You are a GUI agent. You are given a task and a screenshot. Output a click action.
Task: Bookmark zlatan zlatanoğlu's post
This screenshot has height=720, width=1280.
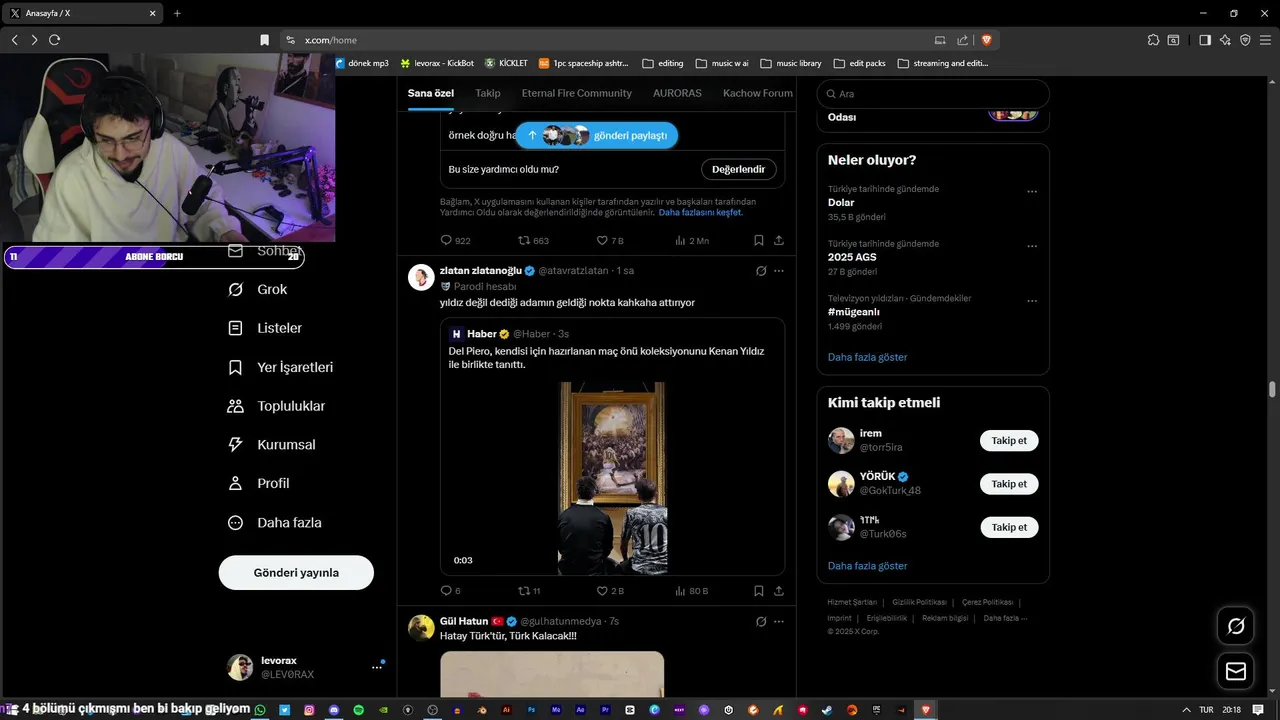[x=759, y=591]
